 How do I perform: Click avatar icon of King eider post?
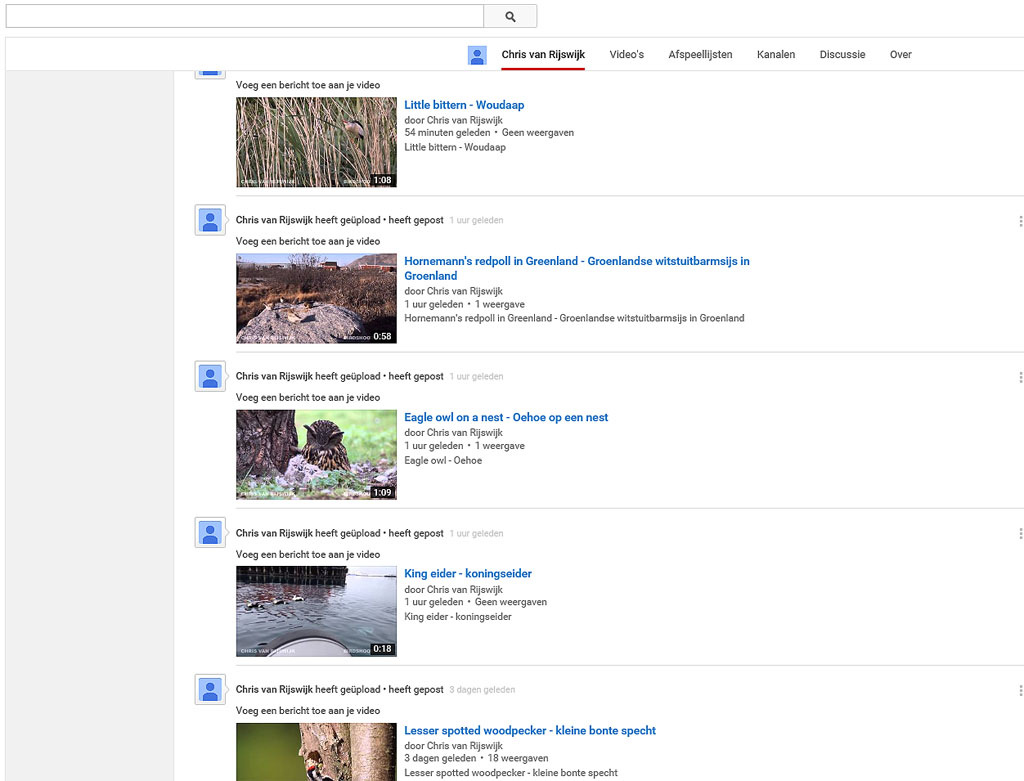[210, 533]
